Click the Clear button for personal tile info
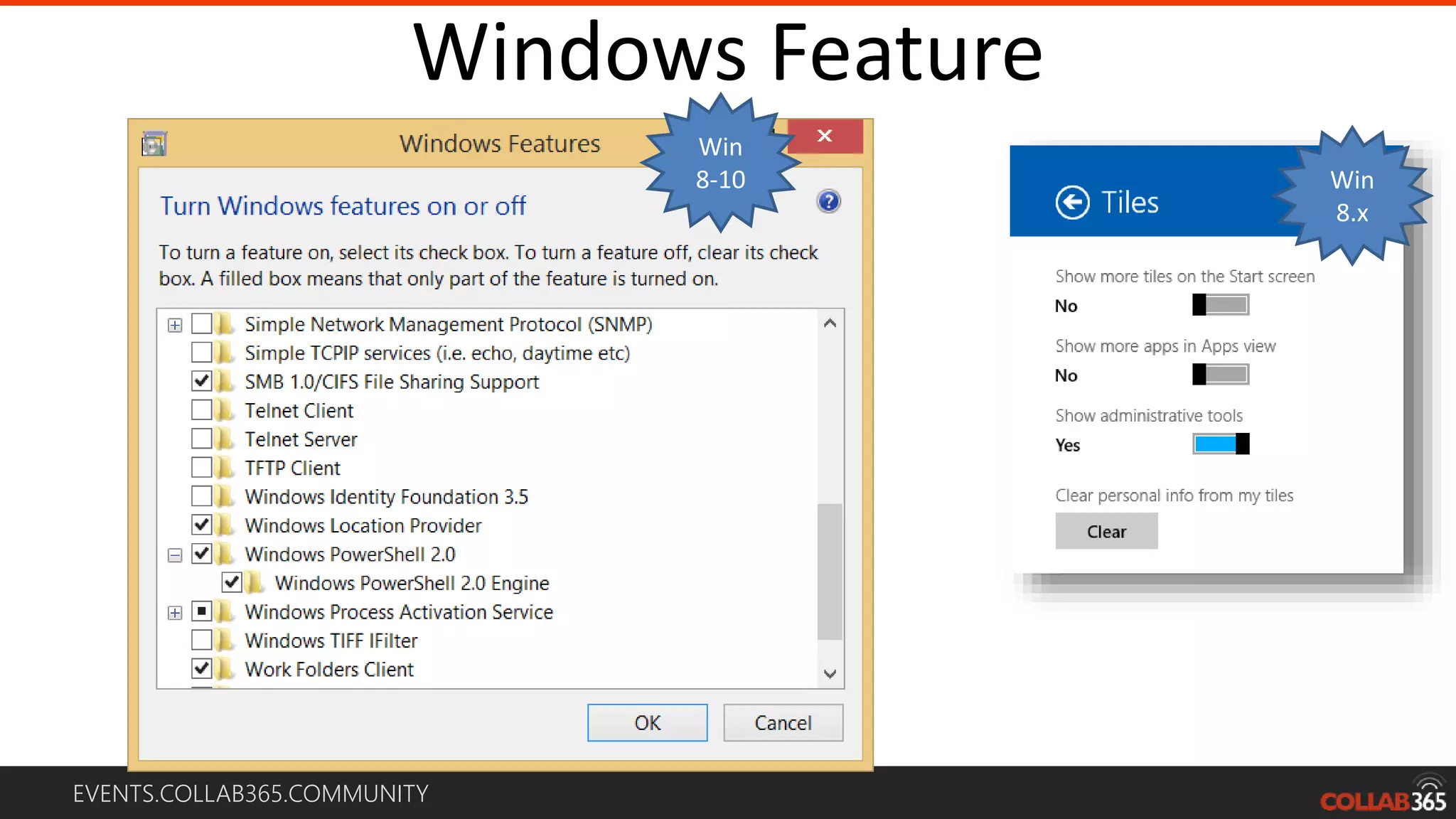 1106,532
